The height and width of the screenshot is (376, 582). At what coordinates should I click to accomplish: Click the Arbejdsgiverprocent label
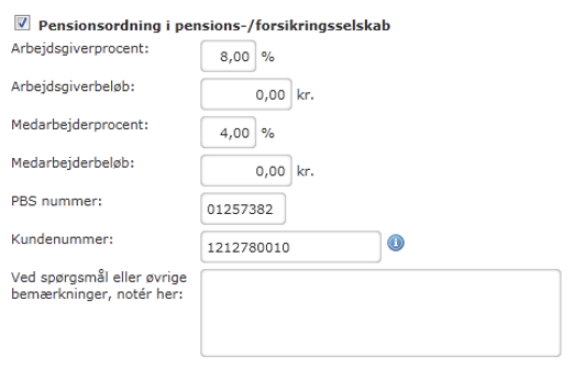[80, 49]
